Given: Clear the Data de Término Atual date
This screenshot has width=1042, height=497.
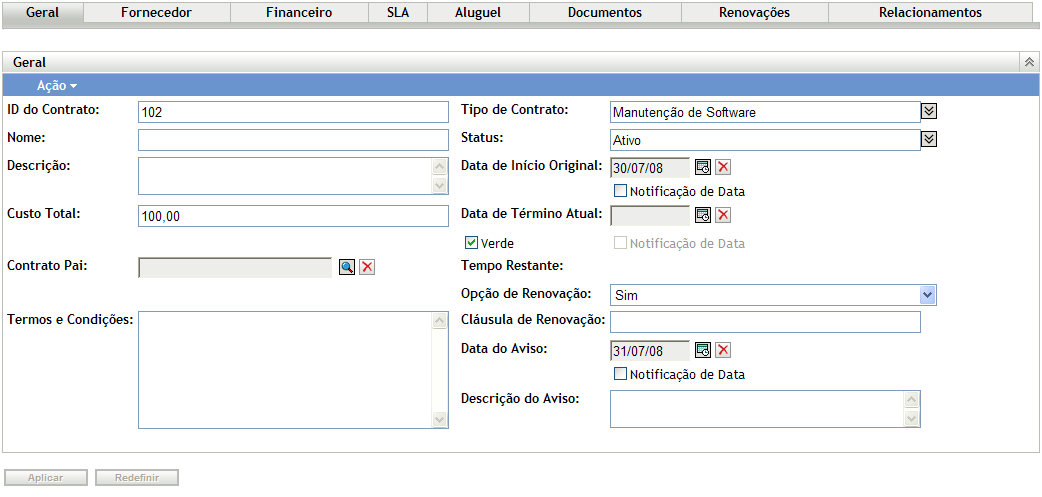Looking at the screenshot, I should pos(724,215).
